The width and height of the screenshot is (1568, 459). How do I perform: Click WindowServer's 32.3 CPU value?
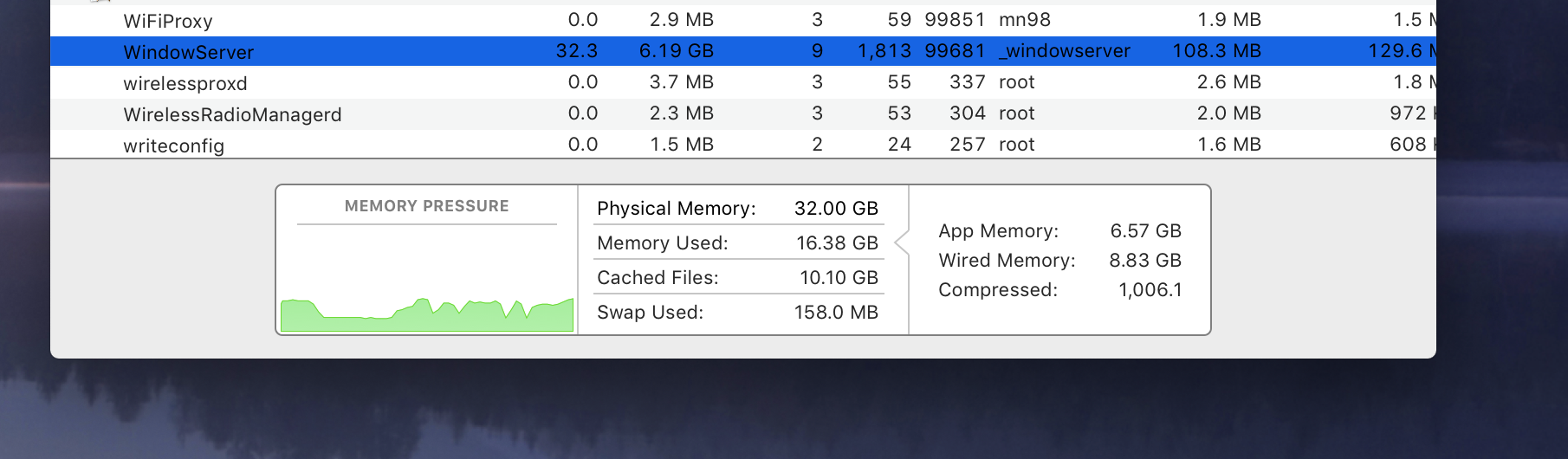[x=577, y=51]
